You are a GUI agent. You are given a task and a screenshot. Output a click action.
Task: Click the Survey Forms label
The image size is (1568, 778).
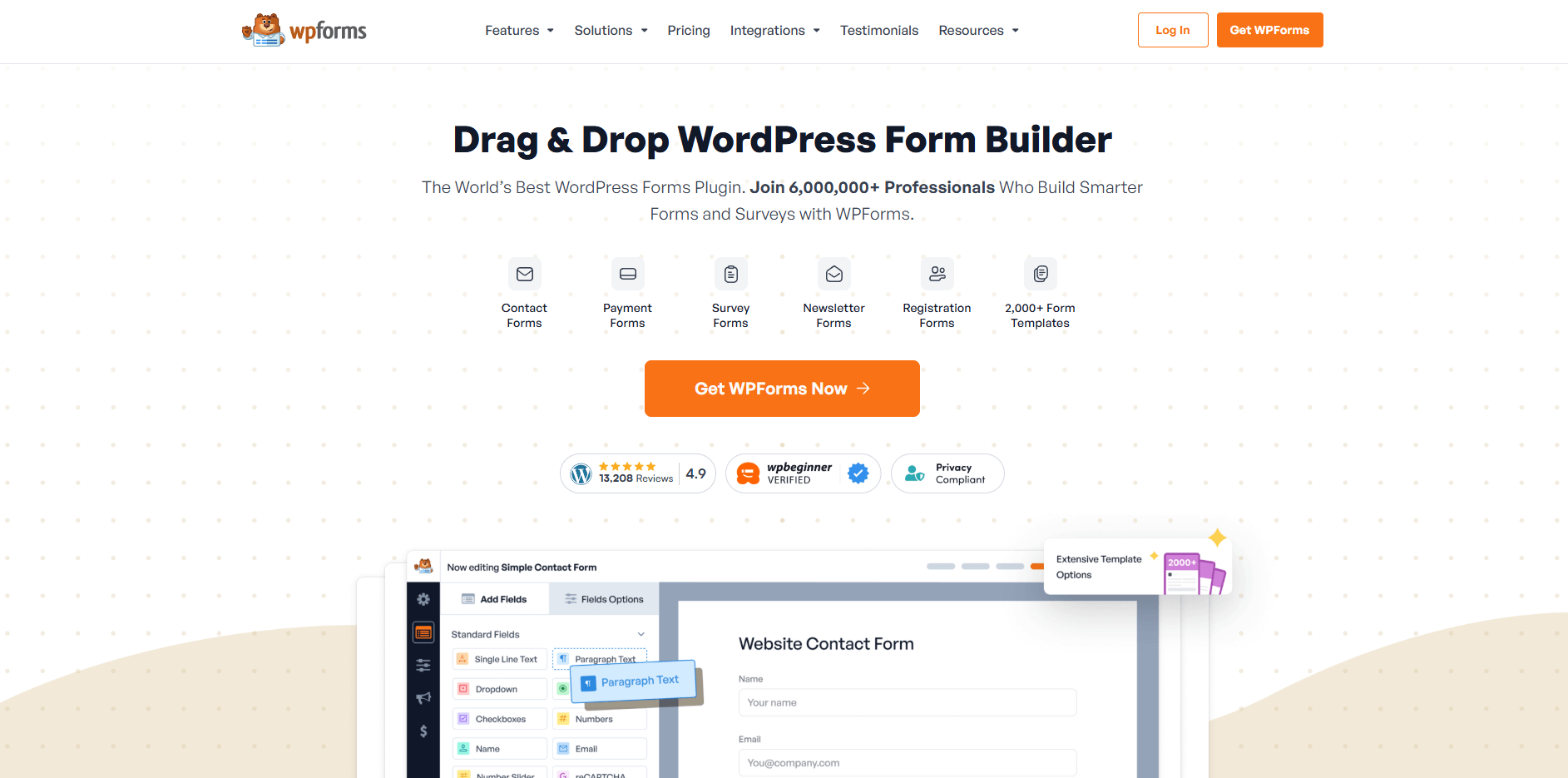point(730,315)
